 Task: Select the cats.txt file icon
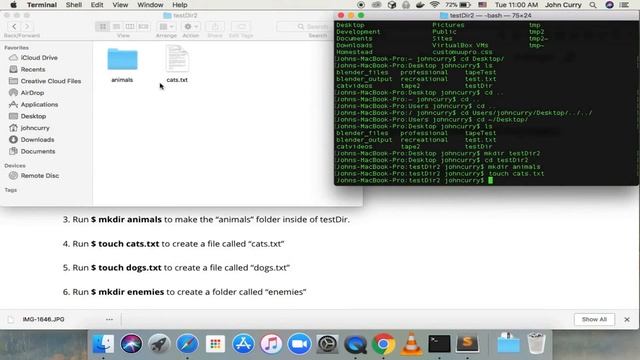(x=177, y=59)
